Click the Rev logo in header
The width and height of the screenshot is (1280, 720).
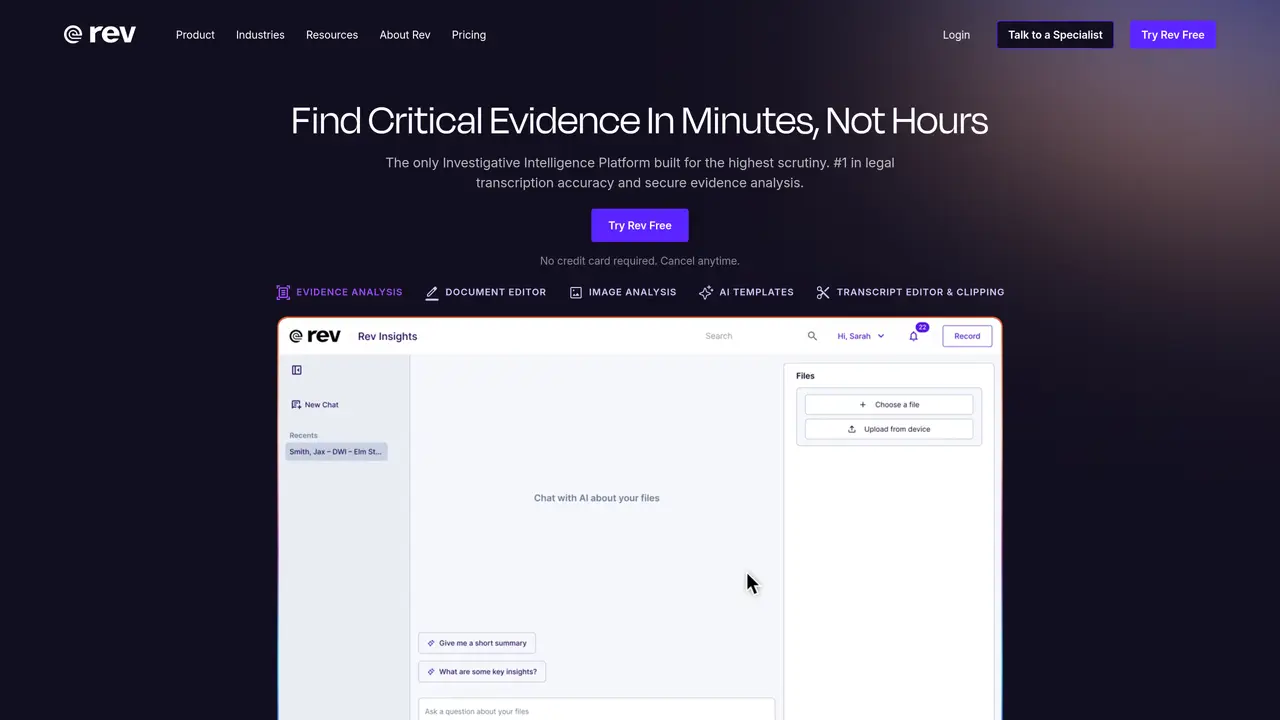100,34
